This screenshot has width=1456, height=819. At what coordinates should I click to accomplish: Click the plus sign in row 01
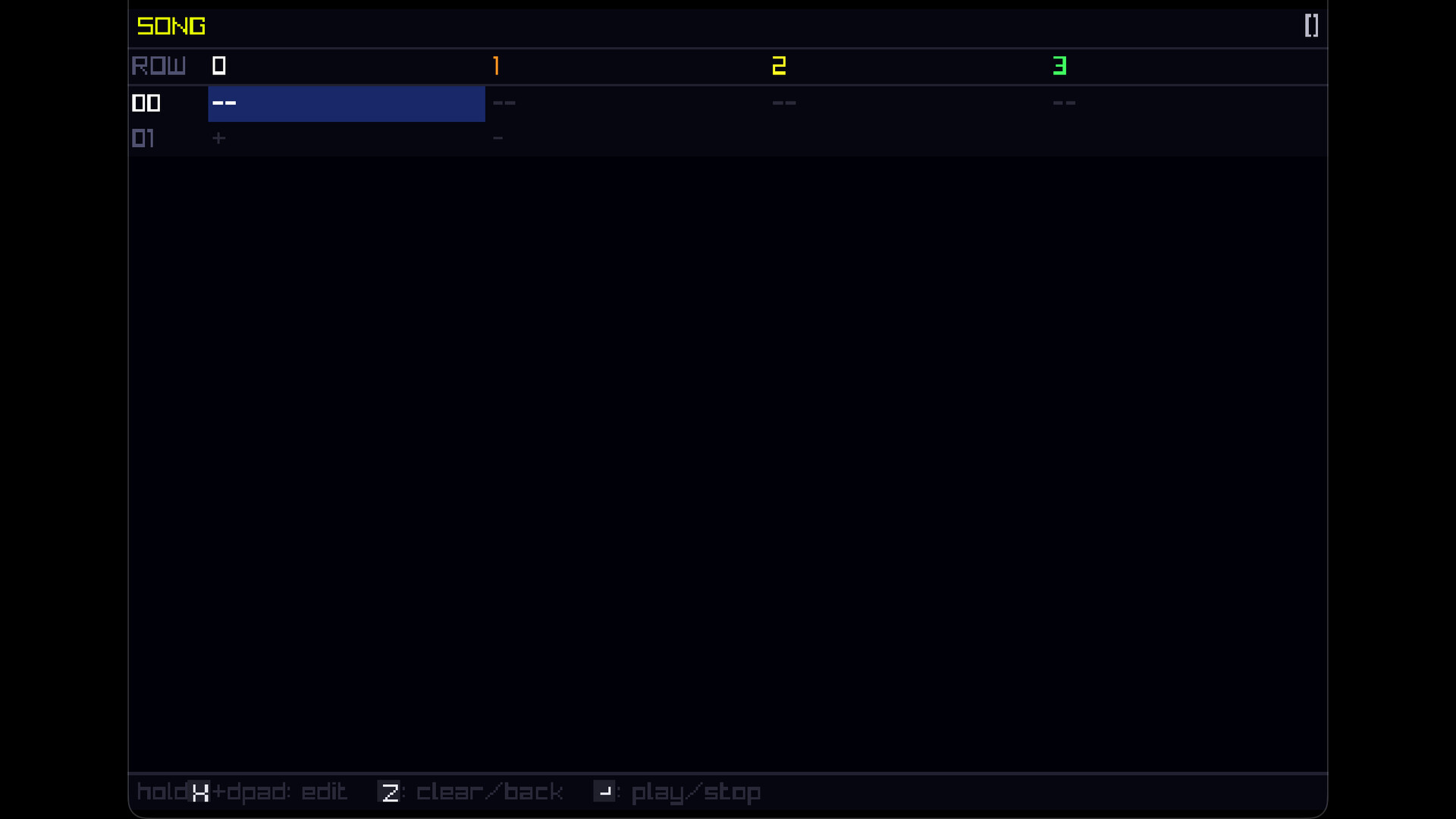[x=219, y=138]
